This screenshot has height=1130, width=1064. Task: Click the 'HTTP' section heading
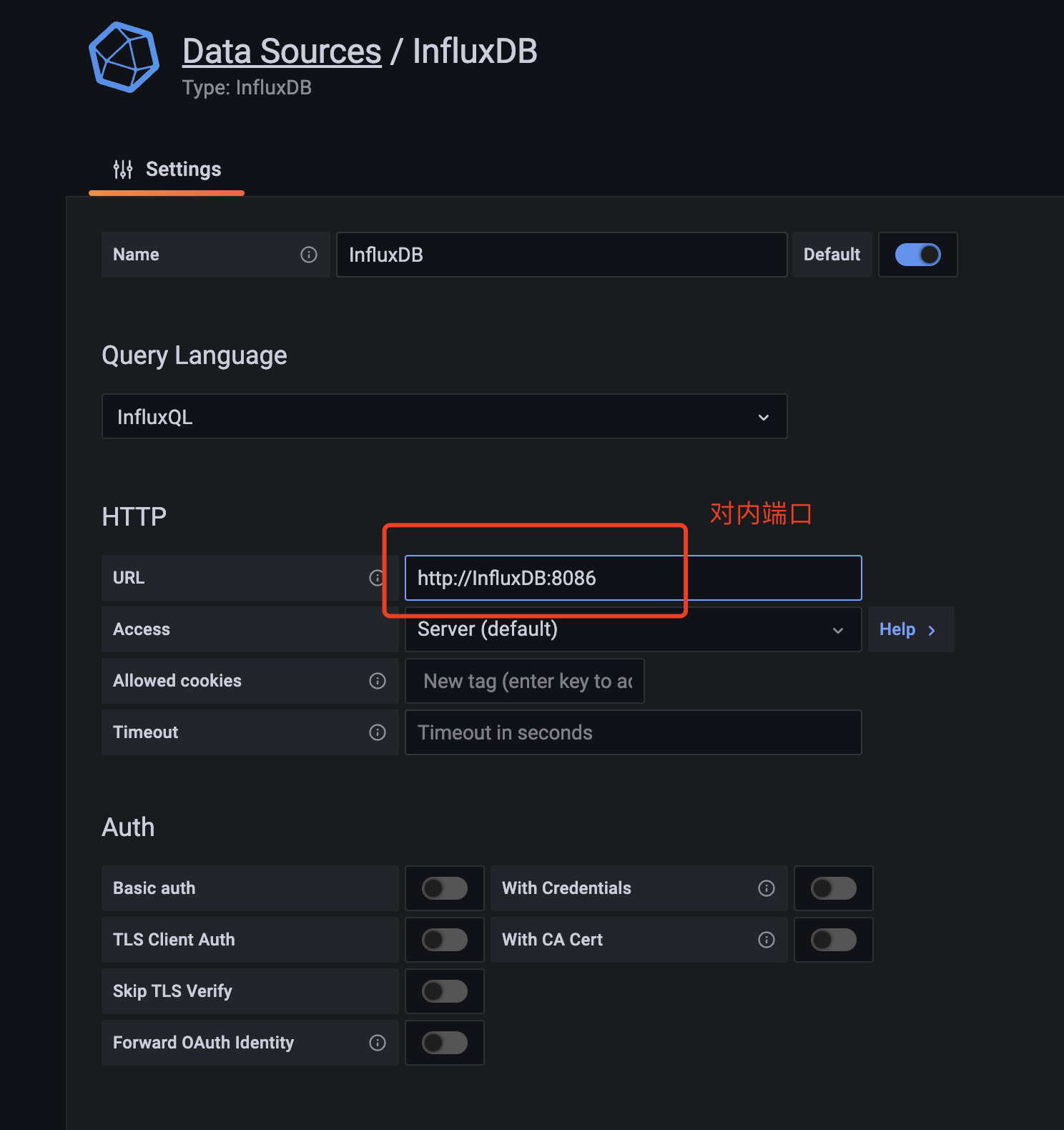click(x=134, y=516)
